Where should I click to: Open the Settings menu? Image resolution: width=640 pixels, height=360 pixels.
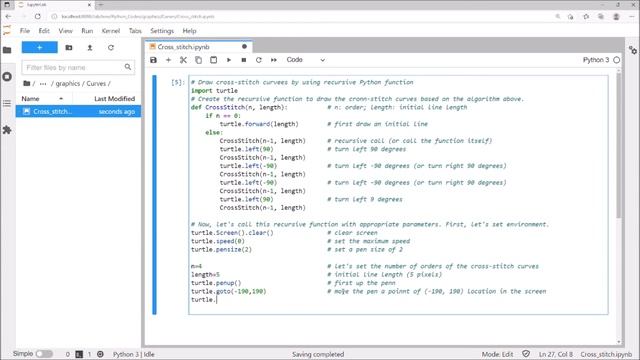tap(162, 31)
